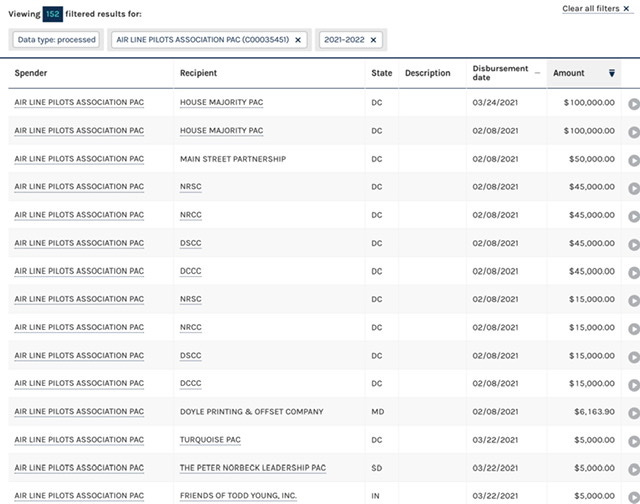This screenshot has width=640, height=504.
Task: Clear all filters link
Action: coord(596,9)
